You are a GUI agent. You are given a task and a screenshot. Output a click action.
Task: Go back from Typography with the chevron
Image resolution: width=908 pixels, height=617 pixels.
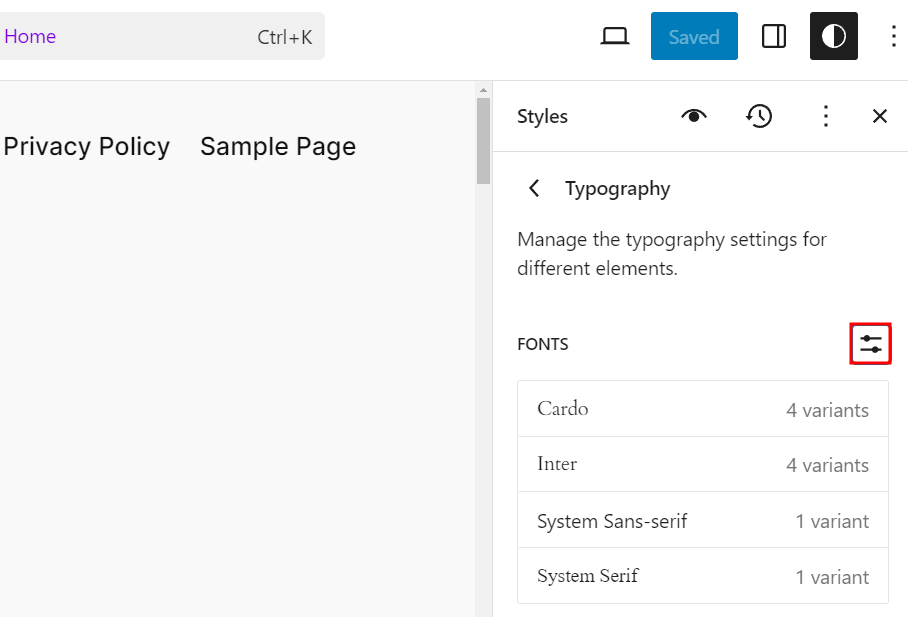(533, 188)
